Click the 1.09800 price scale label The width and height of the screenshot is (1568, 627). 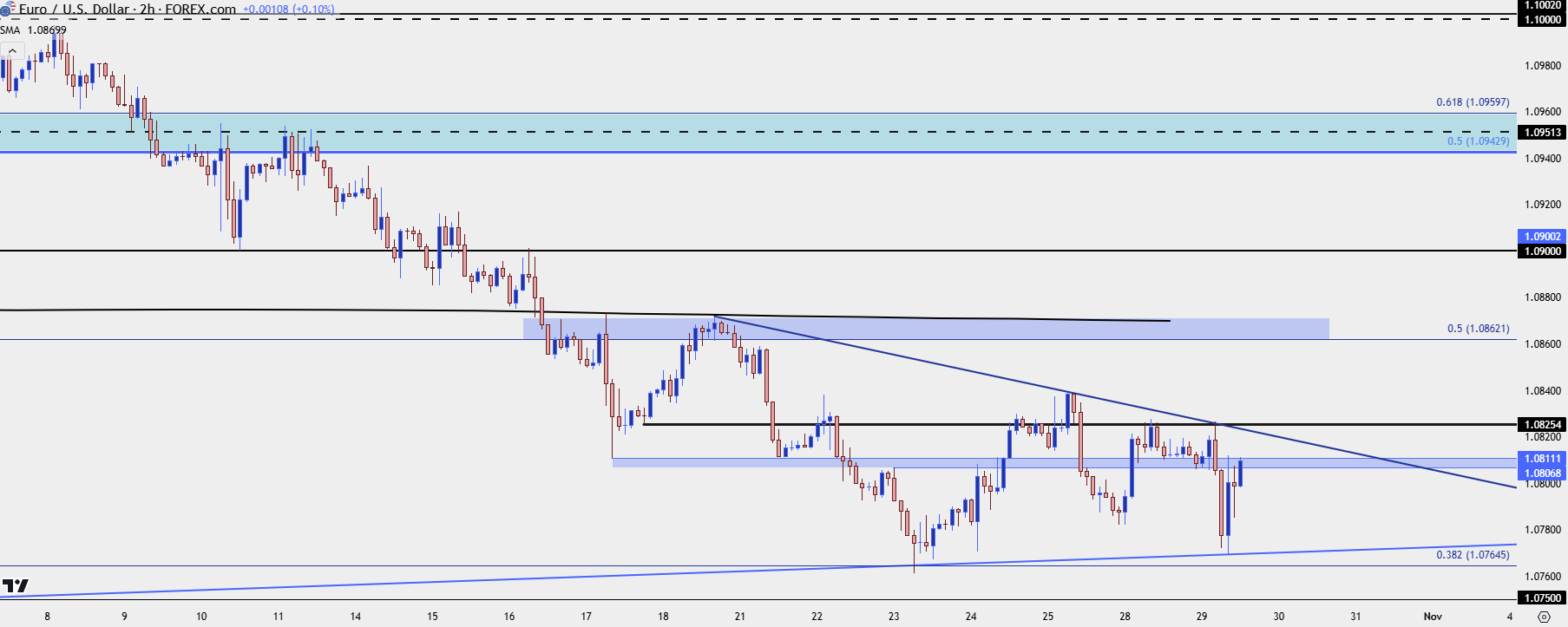[1543, 66]
